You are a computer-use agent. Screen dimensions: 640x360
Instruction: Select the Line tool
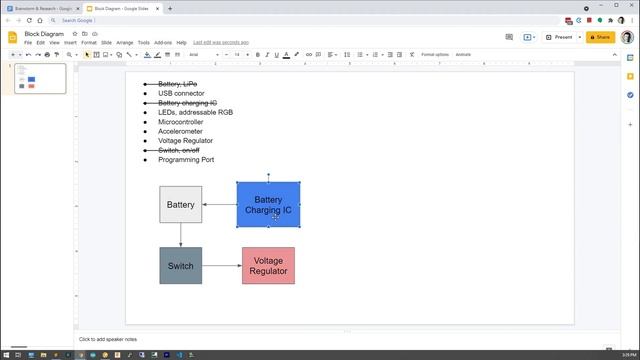click(129, 55)
